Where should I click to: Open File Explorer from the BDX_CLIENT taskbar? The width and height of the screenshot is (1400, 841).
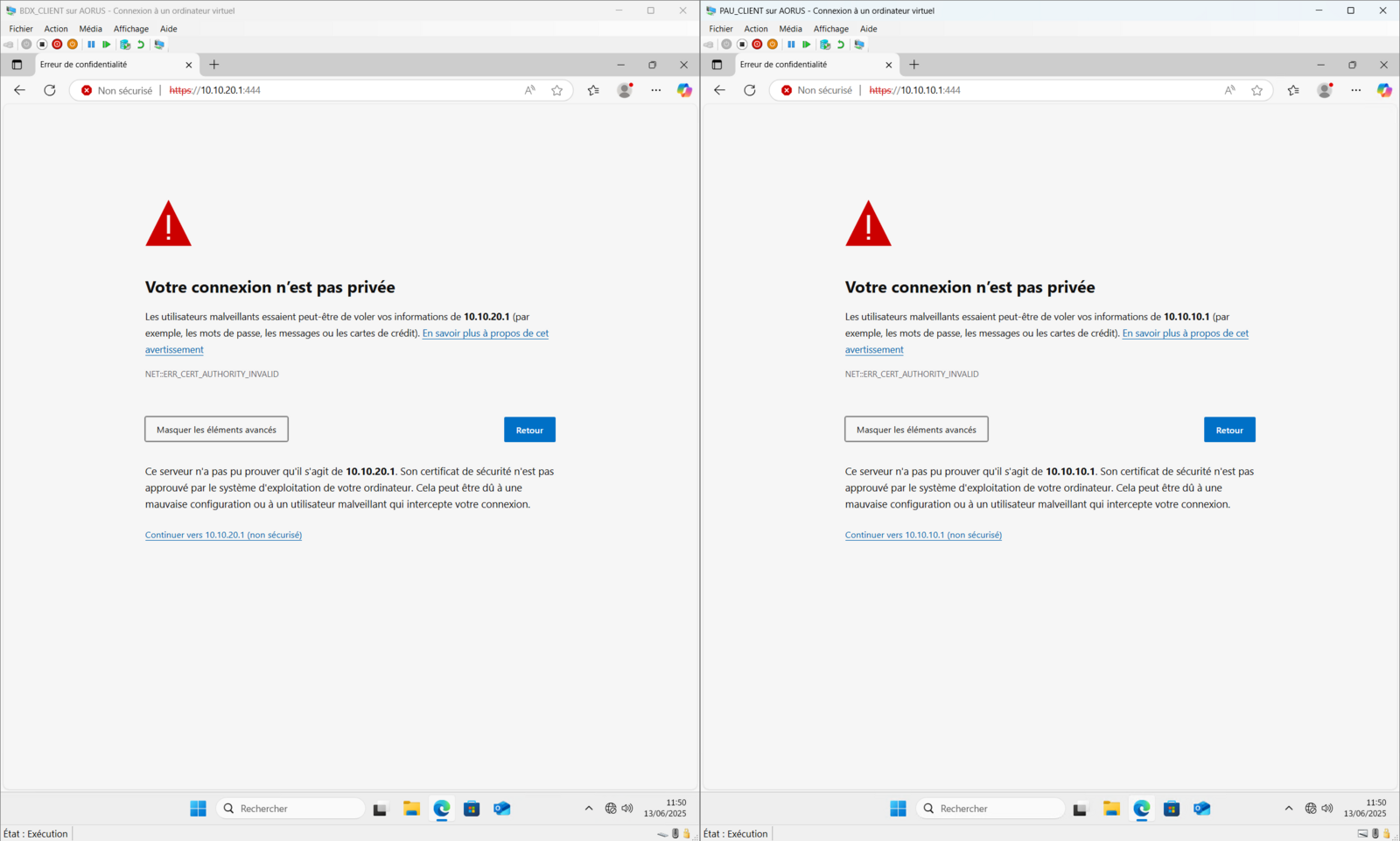pos(411,809)
